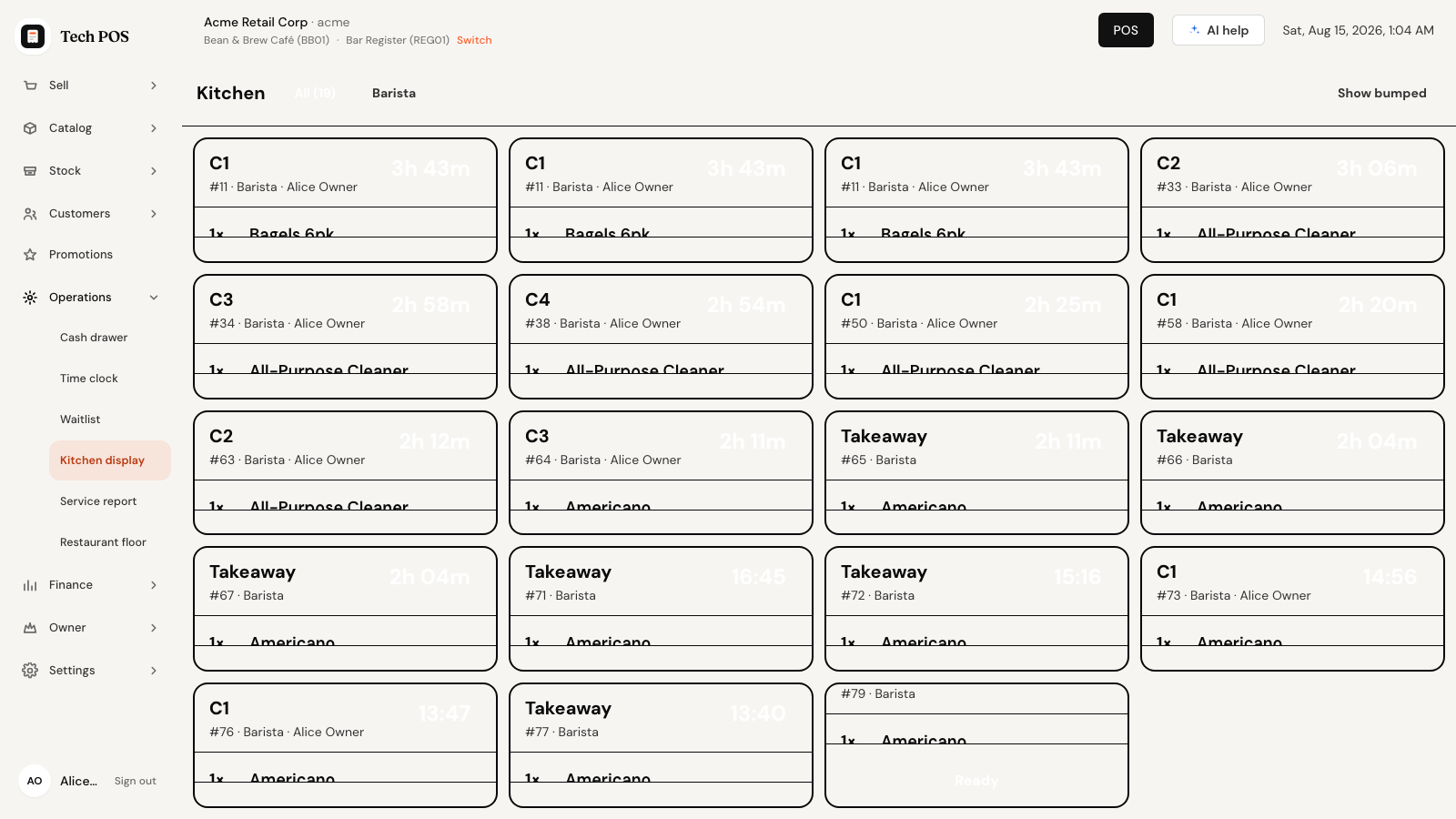
Task: Open Takeaway ticket #77
Action: (661, 745)
